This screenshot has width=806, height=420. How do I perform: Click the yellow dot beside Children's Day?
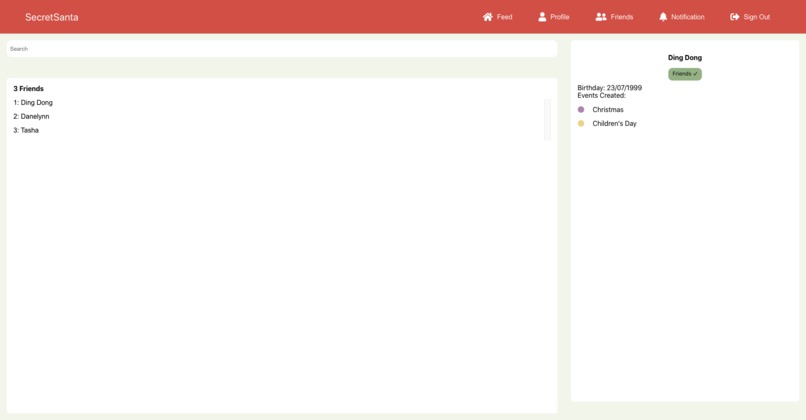(x=581, y=123)
